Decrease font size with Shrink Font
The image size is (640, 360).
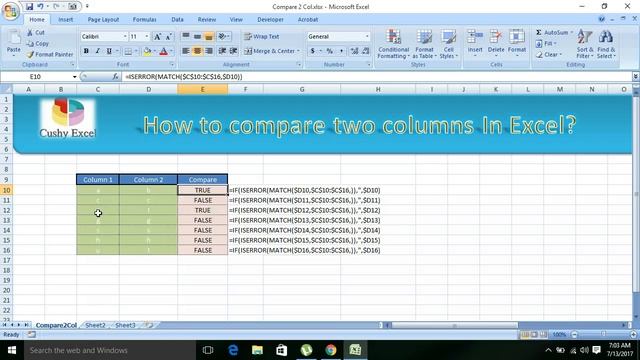point(168,37)
